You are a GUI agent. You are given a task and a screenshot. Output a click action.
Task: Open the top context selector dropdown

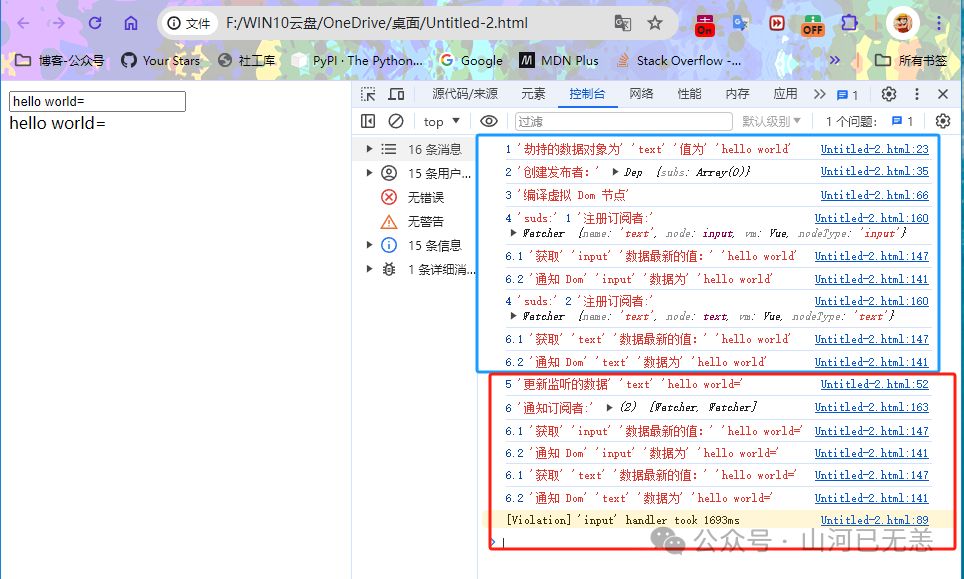click(x=441, y=121)
